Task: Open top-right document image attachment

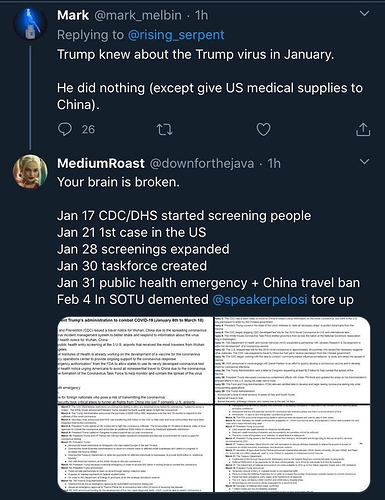Action: click(292, 360)
